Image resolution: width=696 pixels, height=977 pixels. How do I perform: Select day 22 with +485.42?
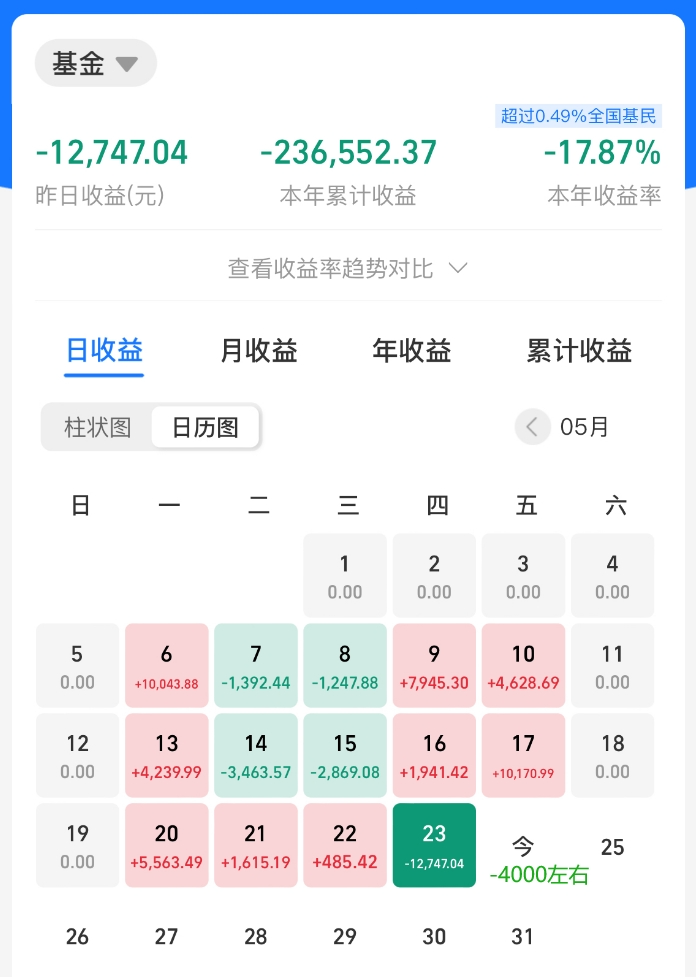pos(345,845)
